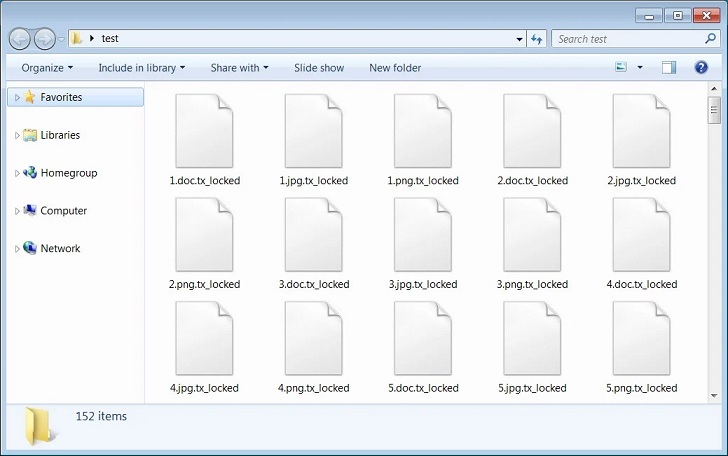Open the Help question mark icon
The width and height of the screenshot is (728, 456).
coord(701,67)
